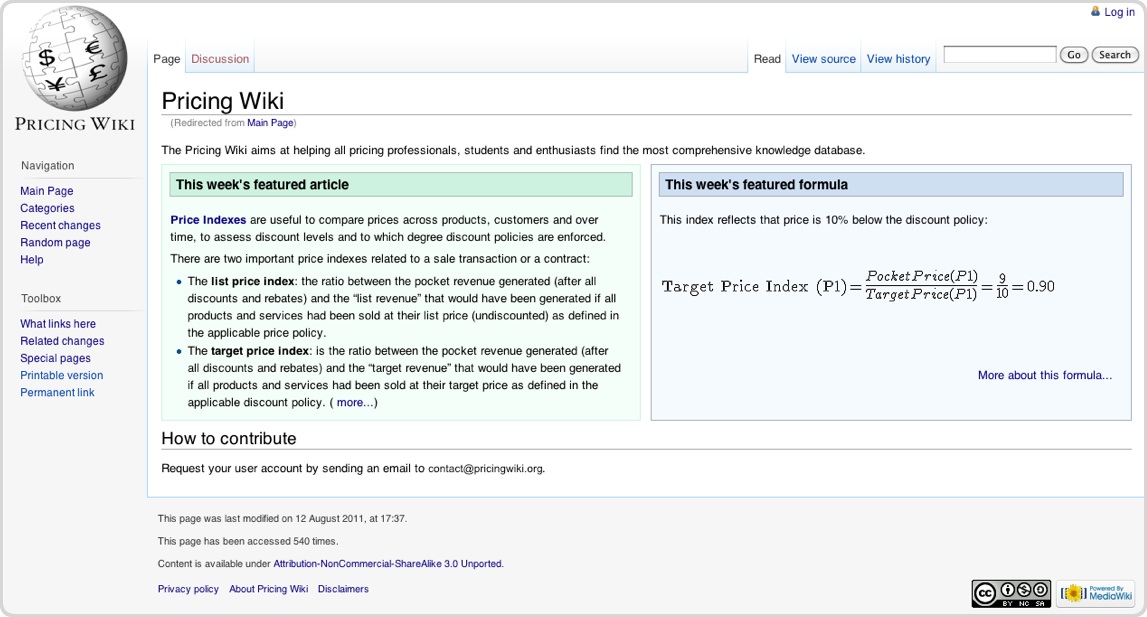
Task: Go to Main Page in navigation
Action: (47, 191)
